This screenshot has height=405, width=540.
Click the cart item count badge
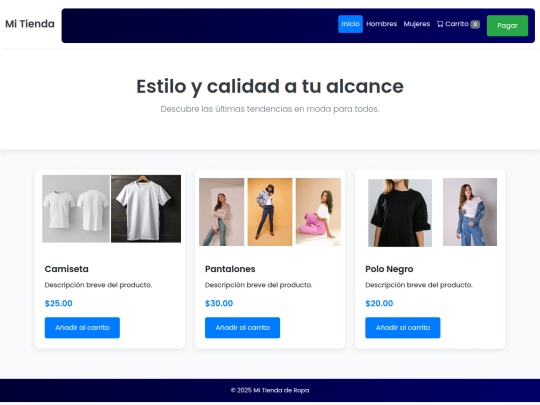tap(475, 24)
